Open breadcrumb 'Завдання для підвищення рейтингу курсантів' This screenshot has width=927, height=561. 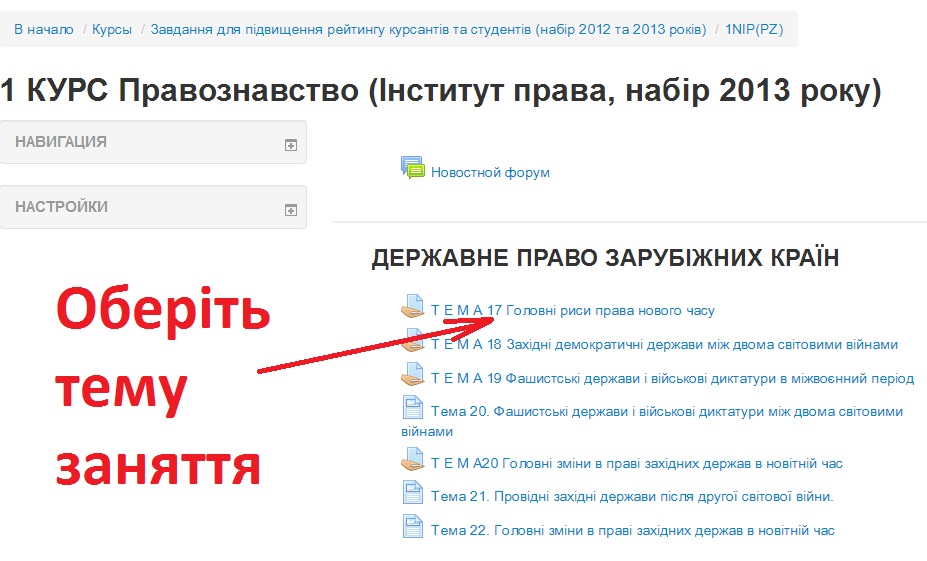[x=428, y=30]
